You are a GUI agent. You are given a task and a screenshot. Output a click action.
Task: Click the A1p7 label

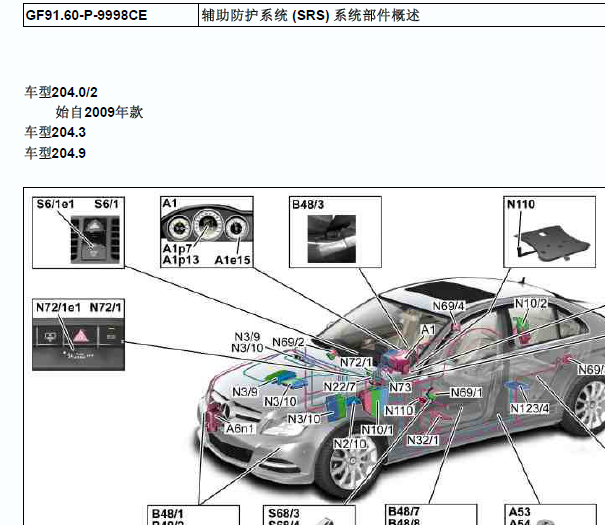pos(177,248)
